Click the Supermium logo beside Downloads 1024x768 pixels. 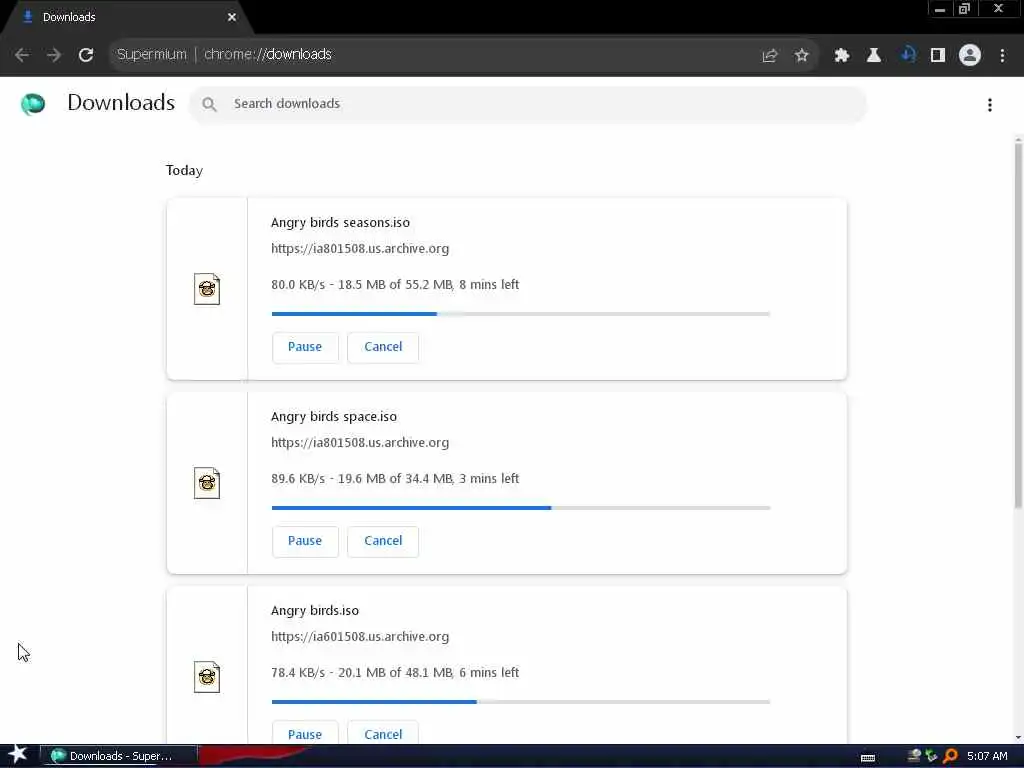[x=33, y=104]
